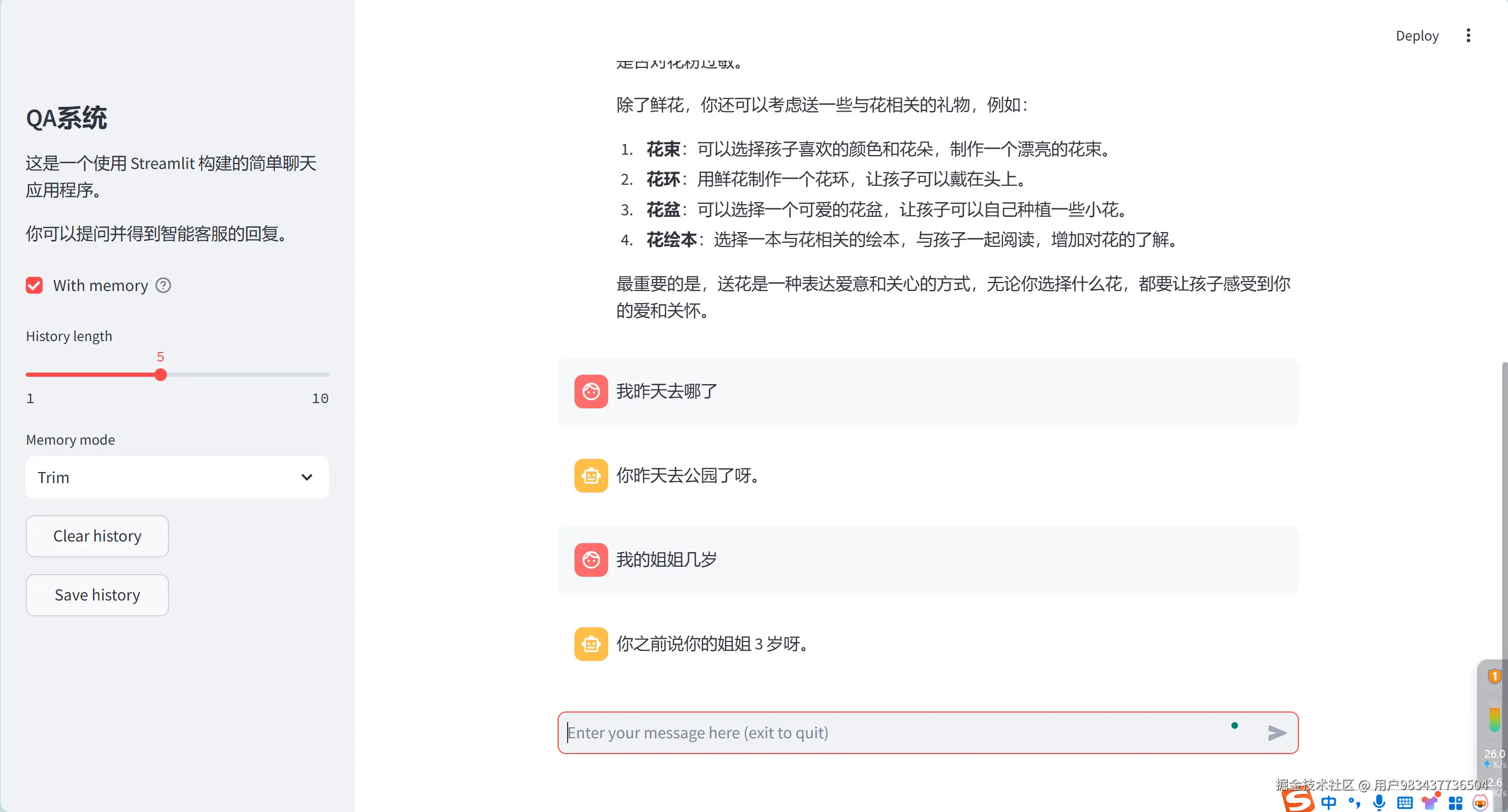
Task: Click the orange security shield widget icon
Action: 1494,676
